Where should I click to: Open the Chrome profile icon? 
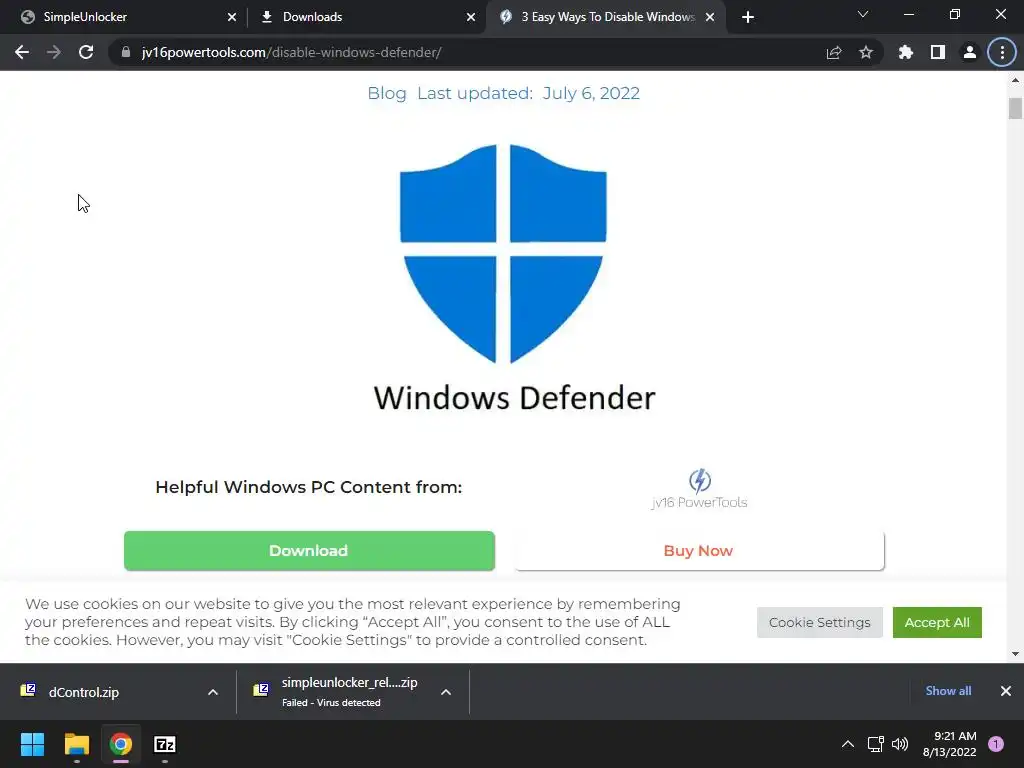point(970,52)
